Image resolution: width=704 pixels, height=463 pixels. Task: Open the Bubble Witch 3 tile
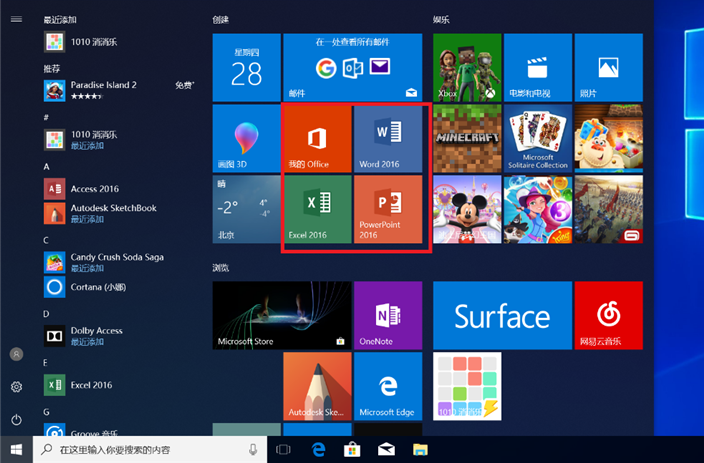(x=538, y=209)
